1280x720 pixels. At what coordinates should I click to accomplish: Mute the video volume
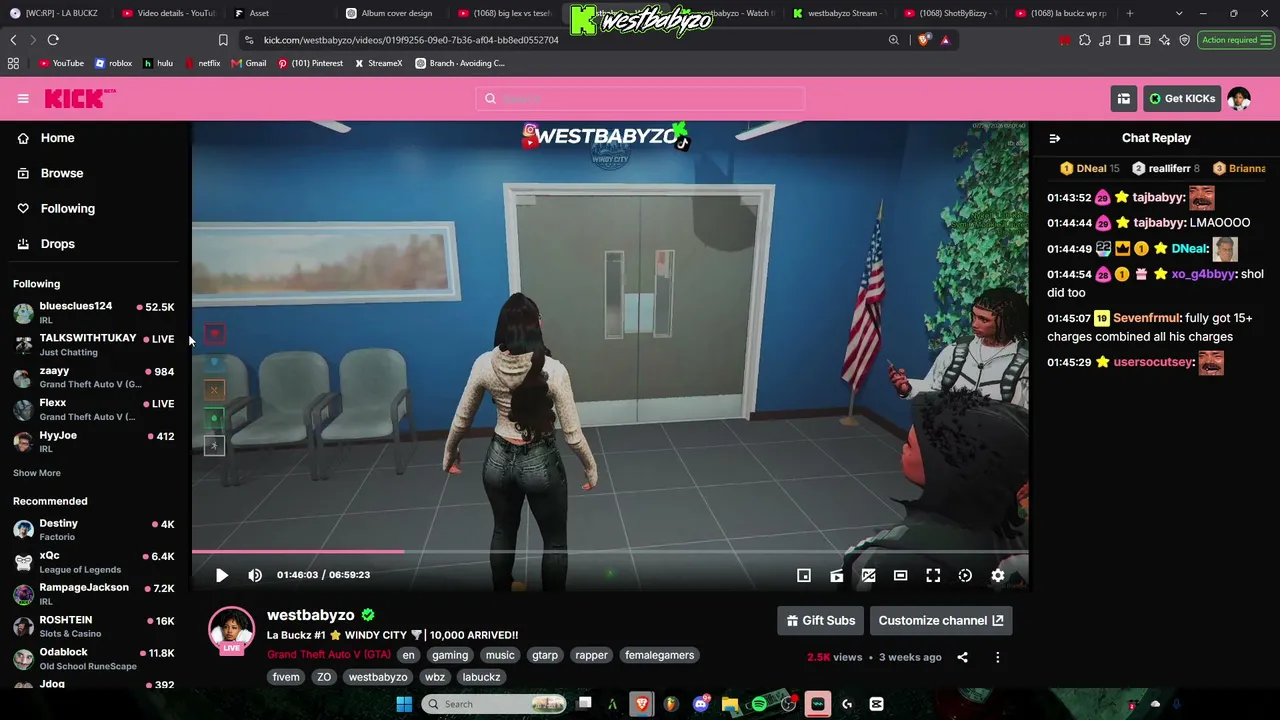pos(255,575)
